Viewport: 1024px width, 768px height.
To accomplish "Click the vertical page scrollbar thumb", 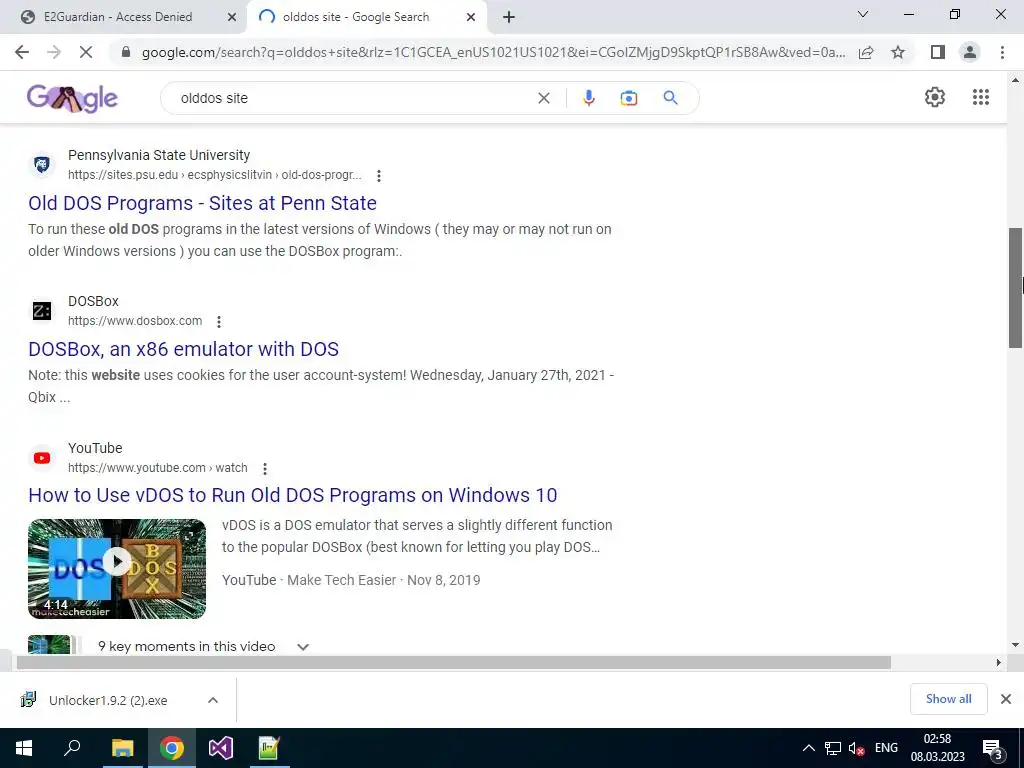I will [1015, 288].
